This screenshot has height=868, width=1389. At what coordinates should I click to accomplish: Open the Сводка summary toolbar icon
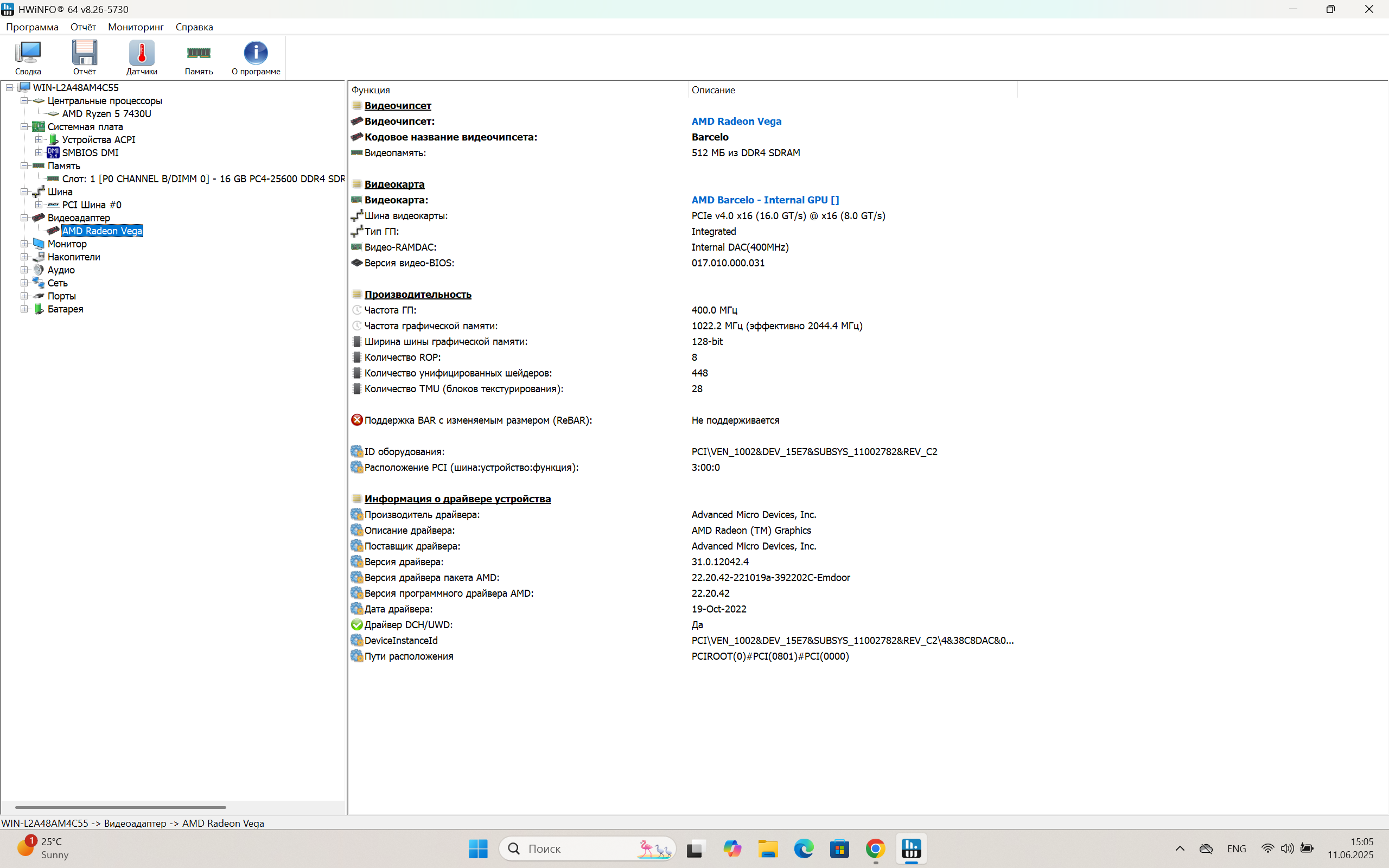28,53
